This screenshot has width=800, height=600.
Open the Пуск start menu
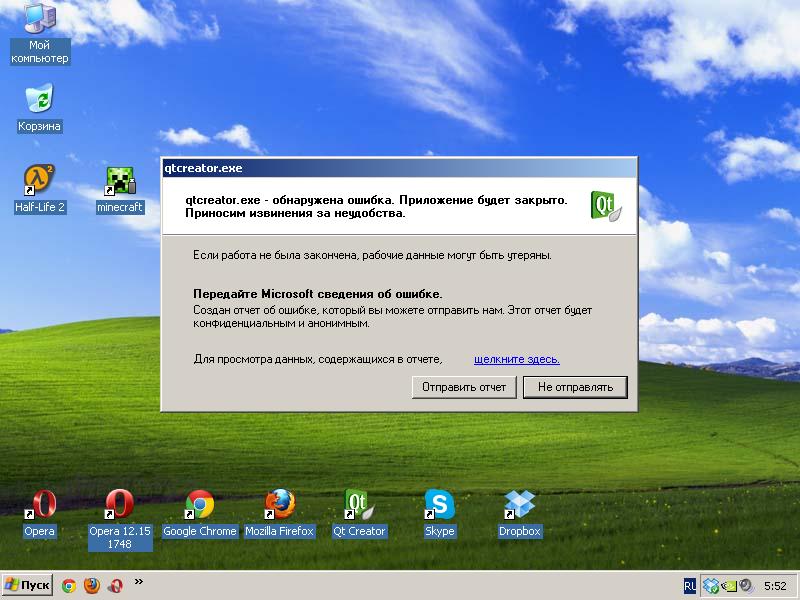[x=27, y=585]
